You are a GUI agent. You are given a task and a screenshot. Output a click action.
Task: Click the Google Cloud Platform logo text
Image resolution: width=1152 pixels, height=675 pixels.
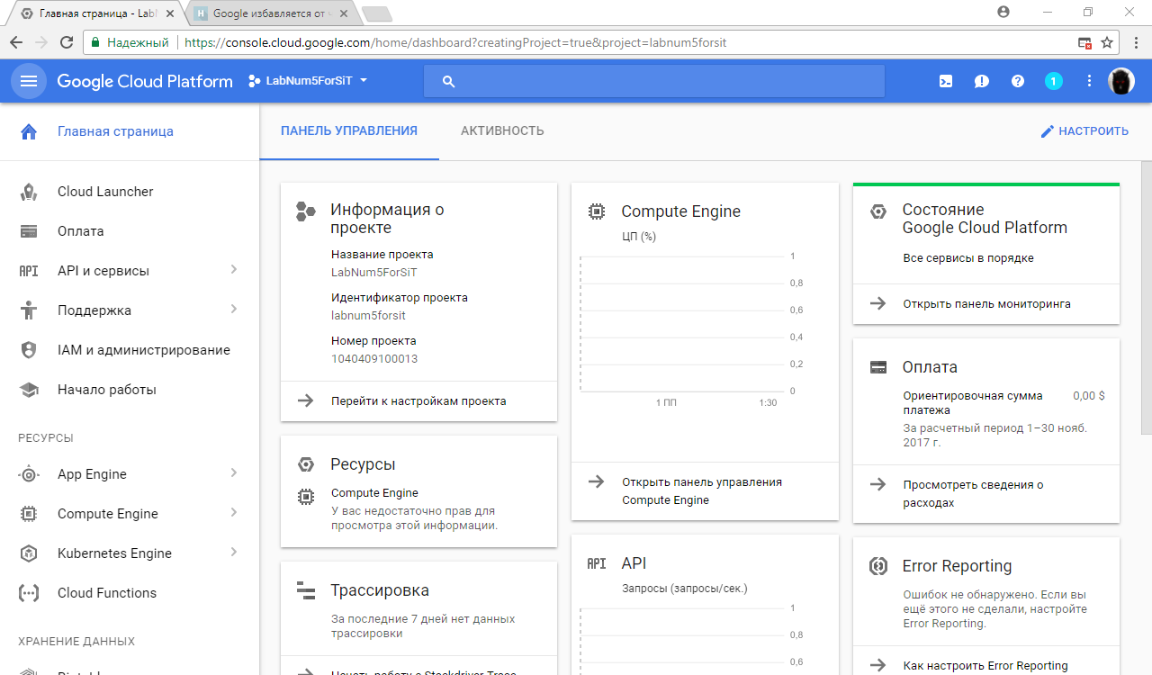click(x=145, y=82)
